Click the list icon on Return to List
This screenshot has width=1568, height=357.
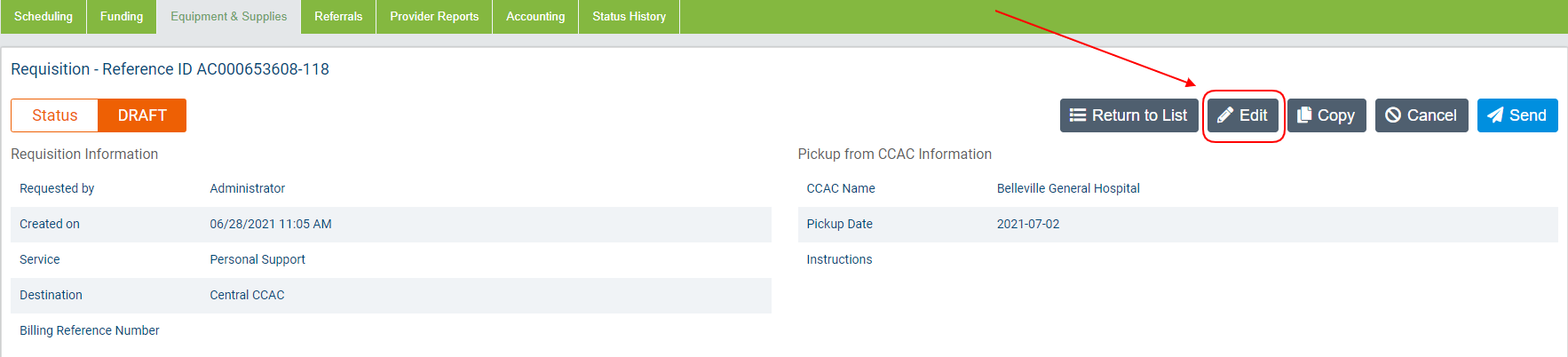(1078, 115)
